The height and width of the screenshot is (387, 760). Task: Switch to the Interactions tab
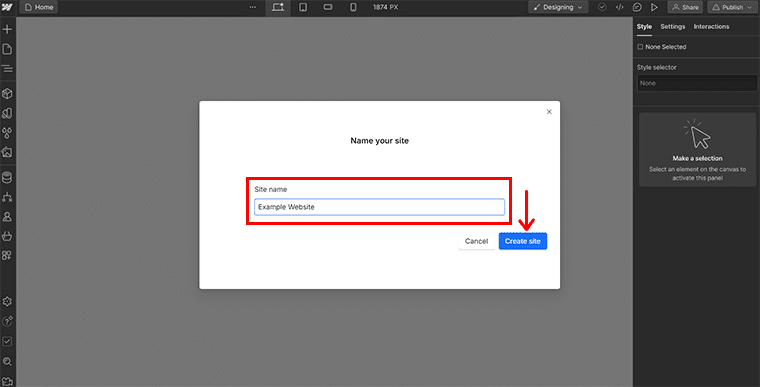coord(711,27)
